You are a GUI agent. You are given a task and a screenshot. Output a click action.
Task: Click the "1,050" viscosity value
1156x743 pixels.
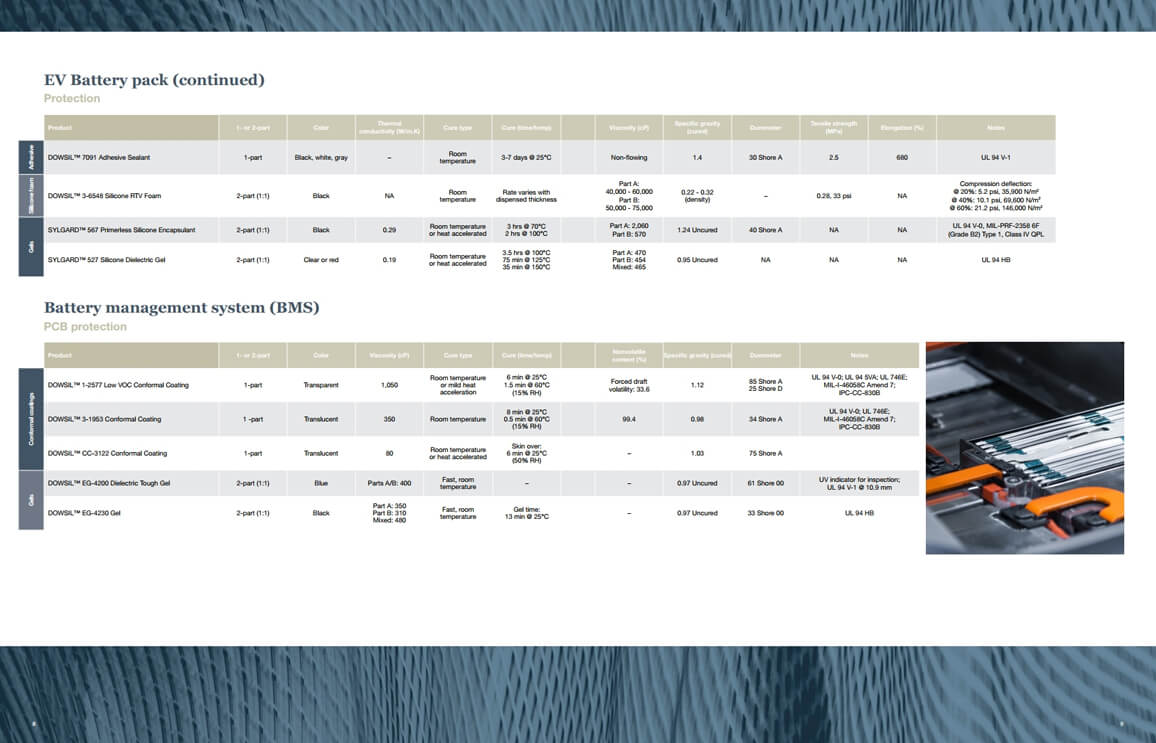coord(389,385)
